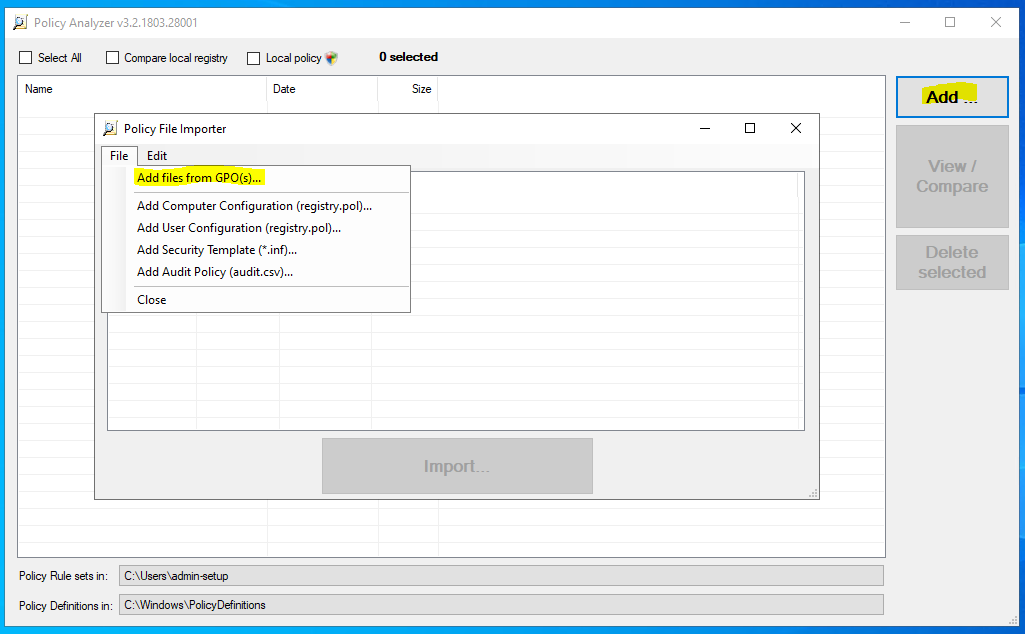Viewport: 1025px width, 634px height.
Task: Open File menu in Policy File Importer
Action: click(119, 156)
